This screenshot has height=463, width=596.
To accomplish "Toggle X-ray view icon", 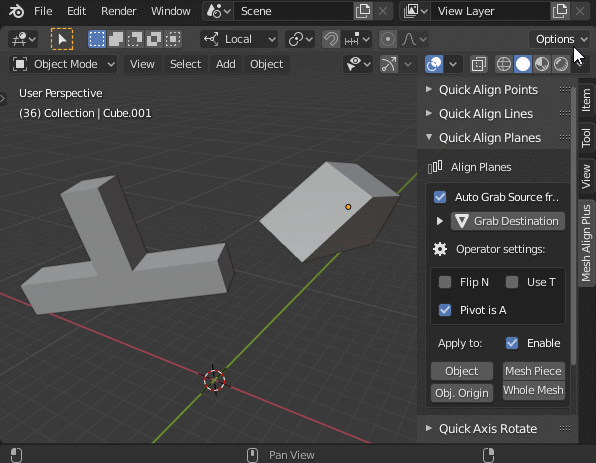I will pyautogui.click(x=479, y=64).
